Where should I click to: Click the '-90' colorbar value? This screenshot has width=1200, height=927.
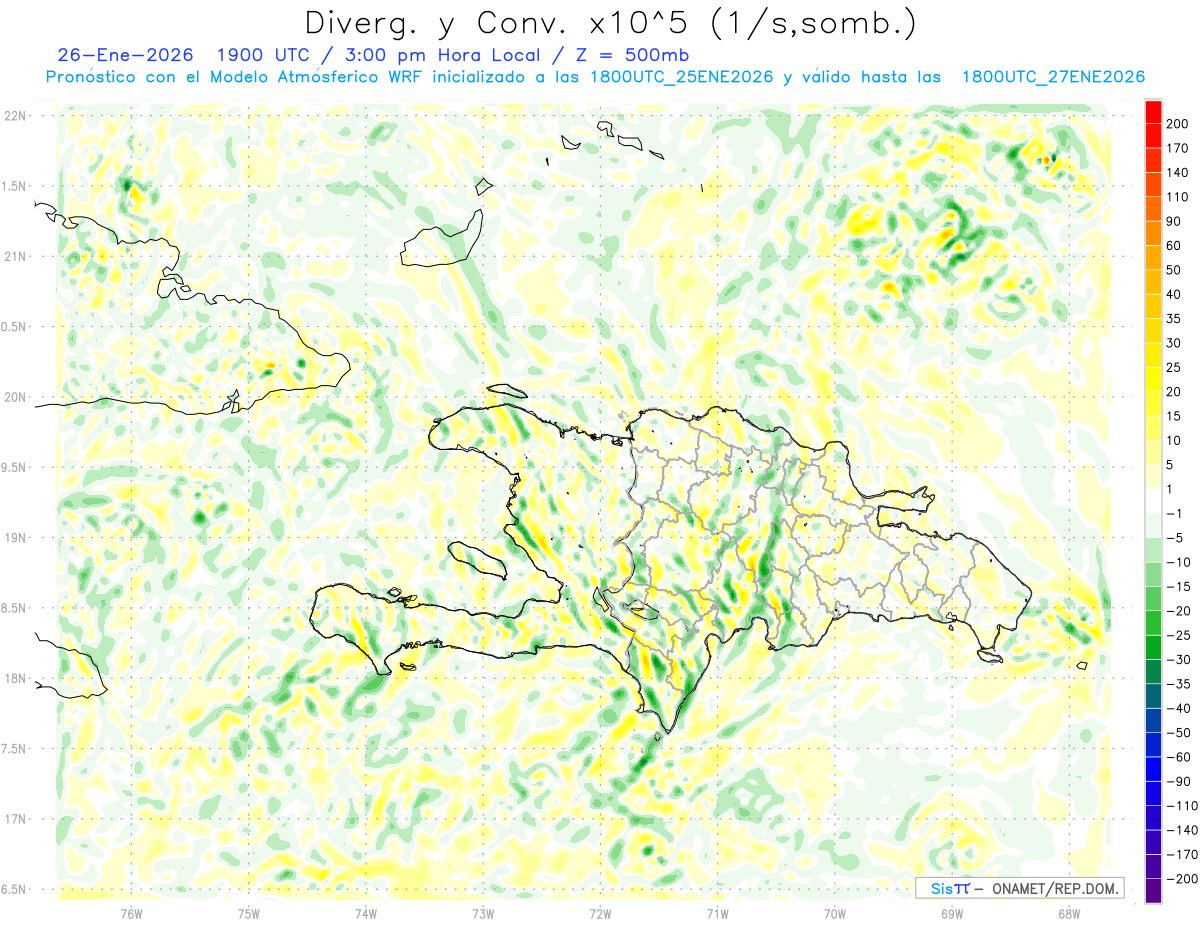tap(1179, 781)
